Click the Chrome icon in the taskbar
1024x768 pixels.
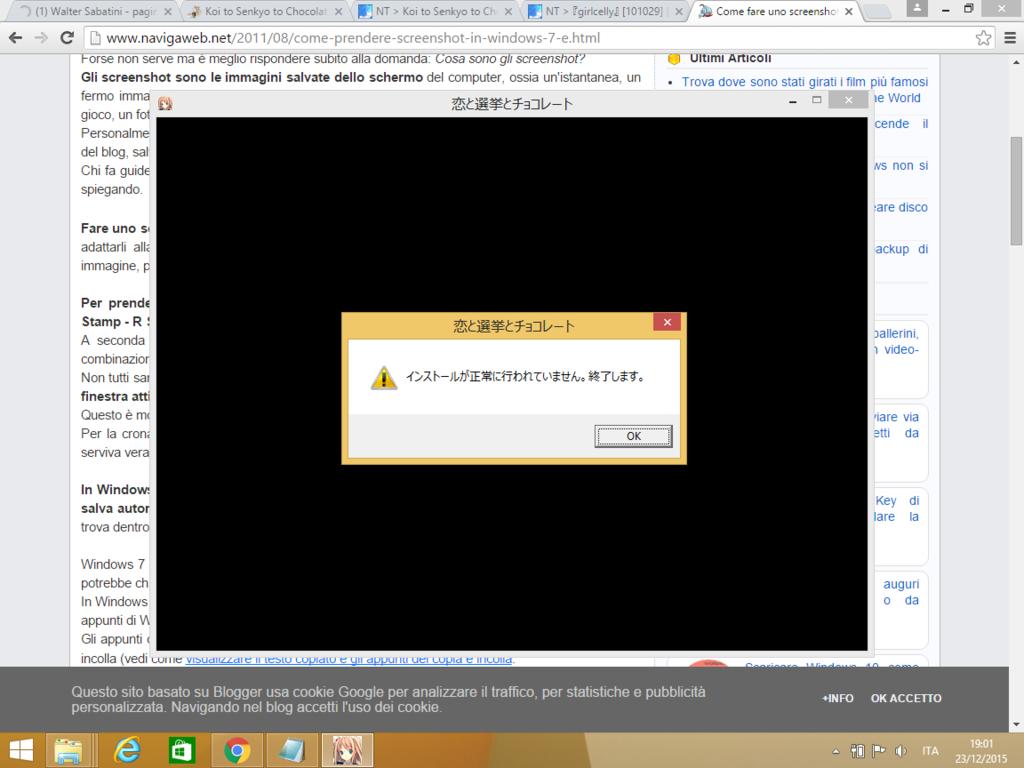coord(237,750)
